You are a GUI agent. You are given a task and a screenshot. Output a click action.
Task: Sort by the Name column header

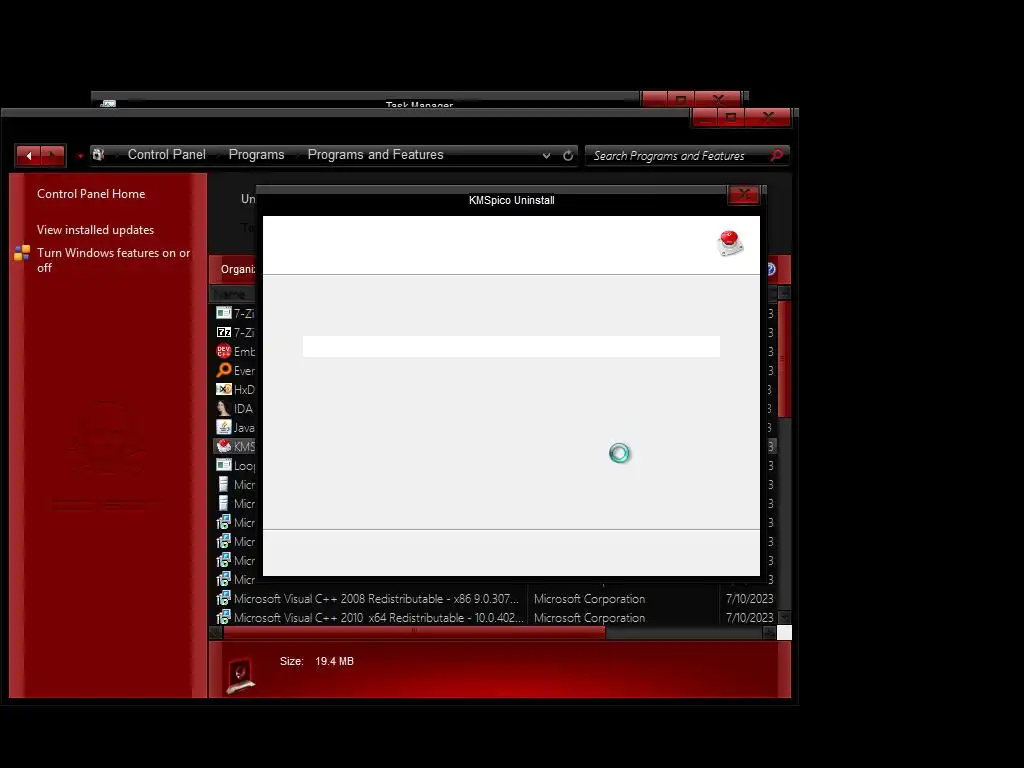[232, 295]
